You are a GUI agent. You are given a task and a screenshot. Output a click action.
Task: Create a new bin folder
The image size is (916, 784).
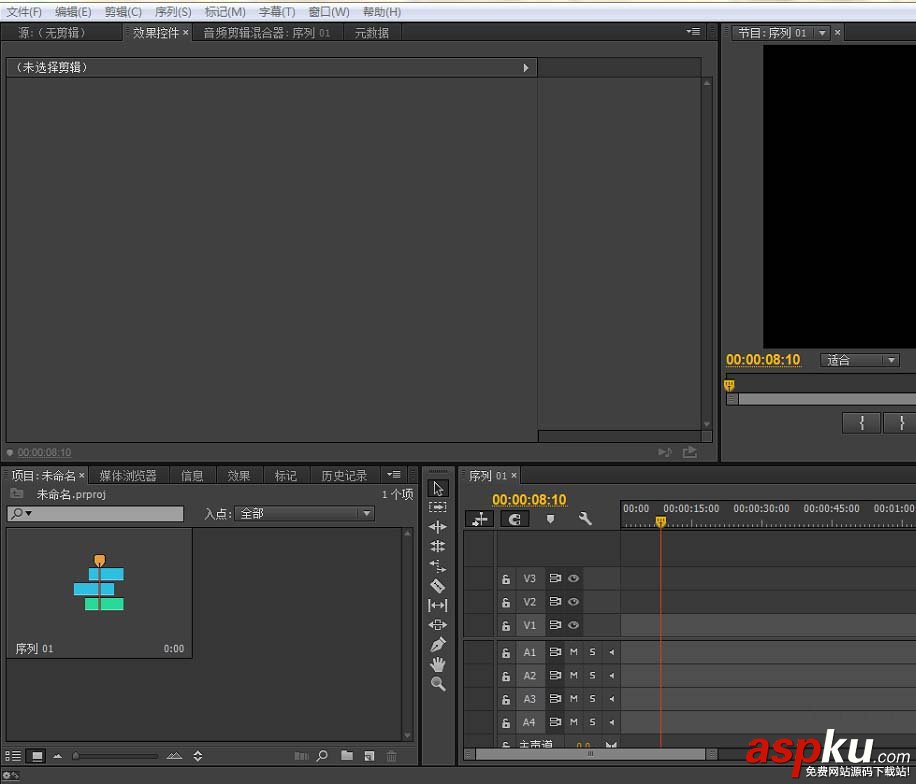tap(347, 755)
